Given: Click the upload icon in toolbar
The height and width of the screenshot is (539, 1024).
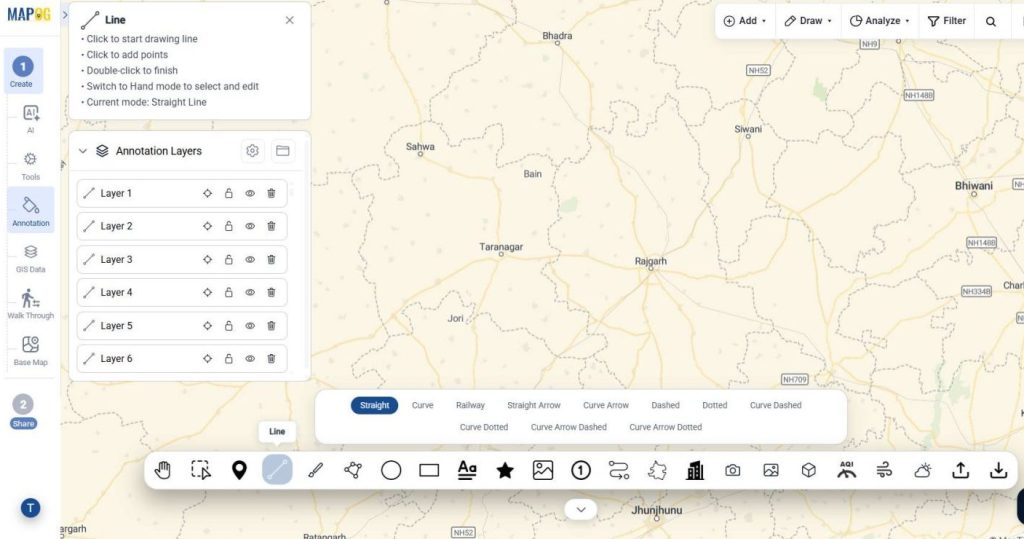Looking at the screenshot, I should [x=960, y=470].
